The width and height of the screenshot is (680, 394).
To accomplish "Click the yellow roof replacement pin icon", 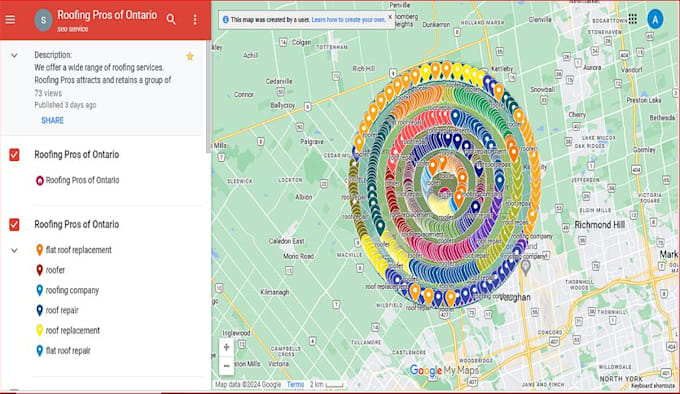I will pyautogui.click(x=39, y=330).
